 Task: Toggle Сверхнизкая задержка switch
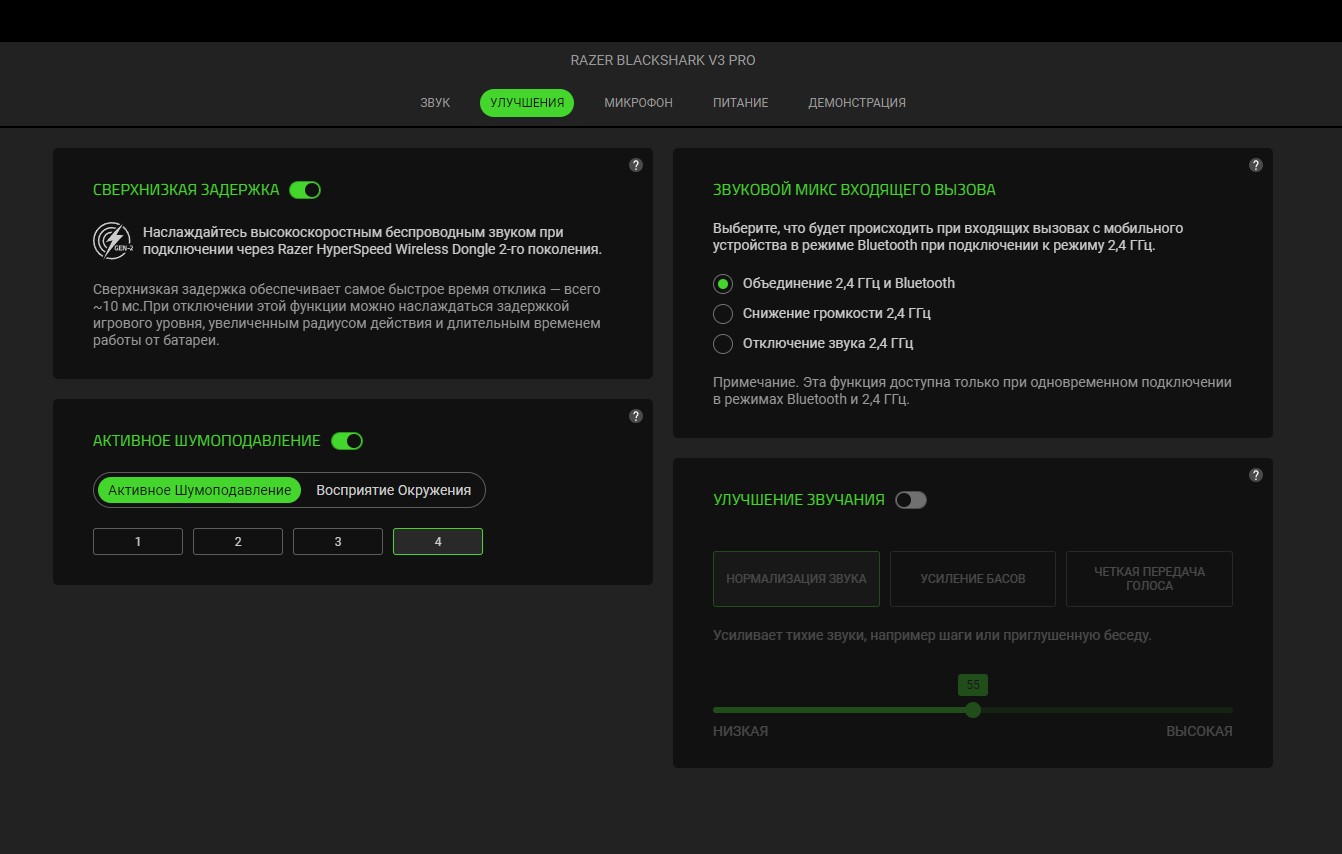tap(305, 190)
